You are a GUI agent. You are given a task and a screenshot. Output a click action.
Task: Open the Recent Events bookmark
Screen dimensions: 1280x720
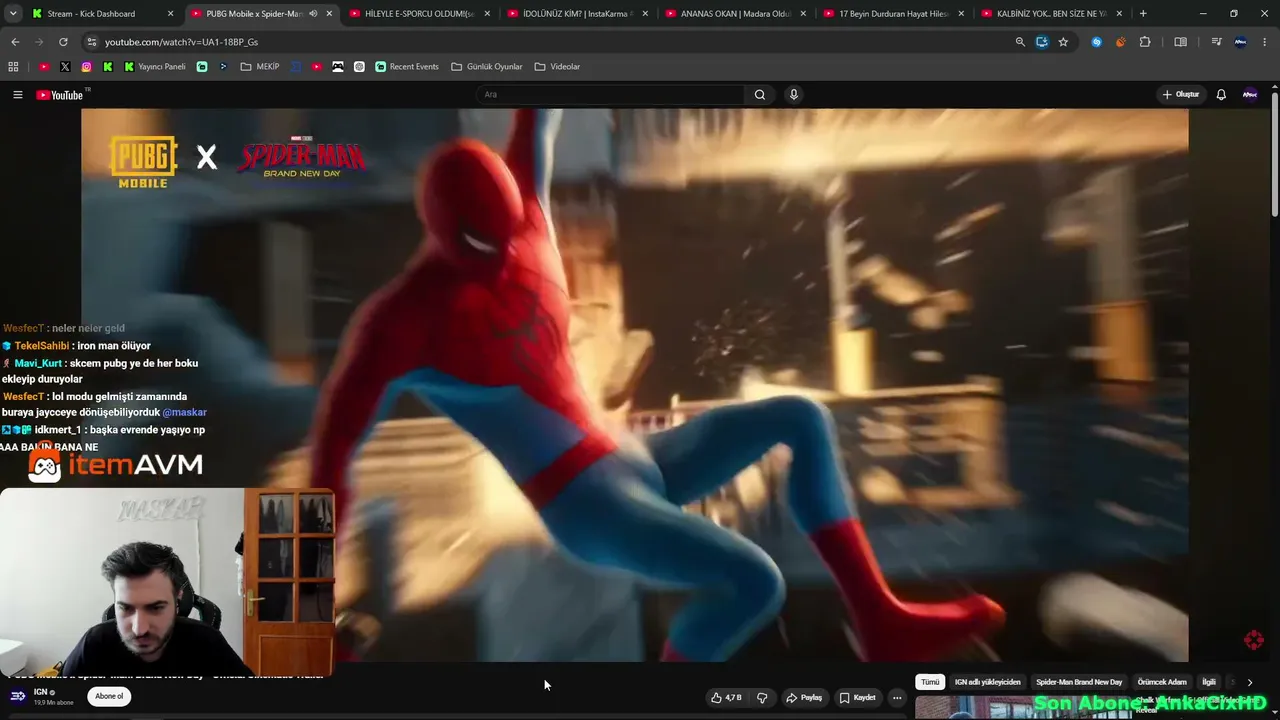tap(407, 67)
